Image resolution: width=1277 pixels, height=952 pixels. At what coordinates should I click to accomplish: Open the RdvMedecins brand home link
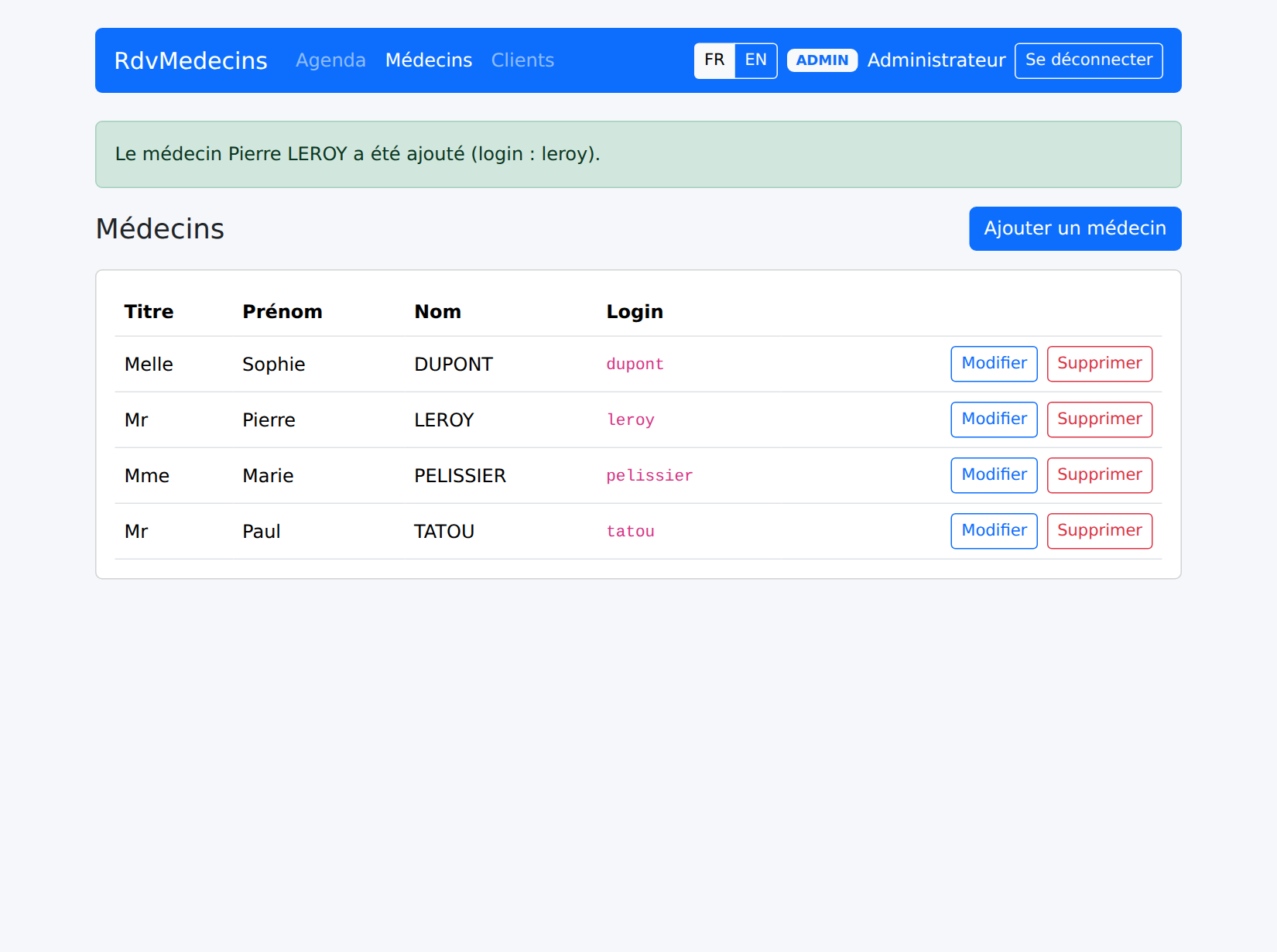[190, 60]
